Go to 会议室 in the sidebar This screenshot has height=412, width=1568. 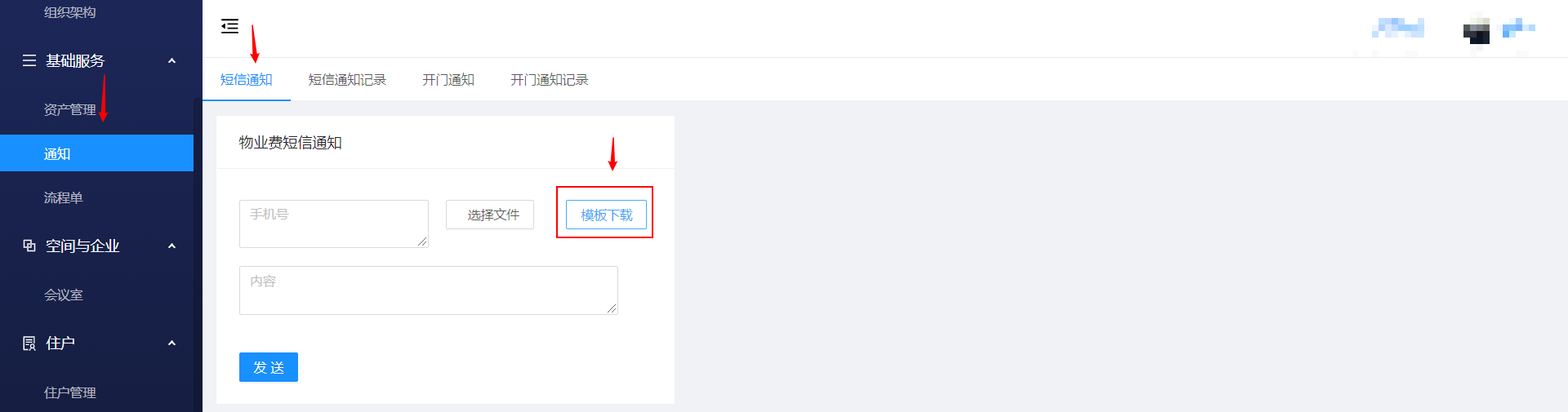pyautogui.click(x=64, y=295)
